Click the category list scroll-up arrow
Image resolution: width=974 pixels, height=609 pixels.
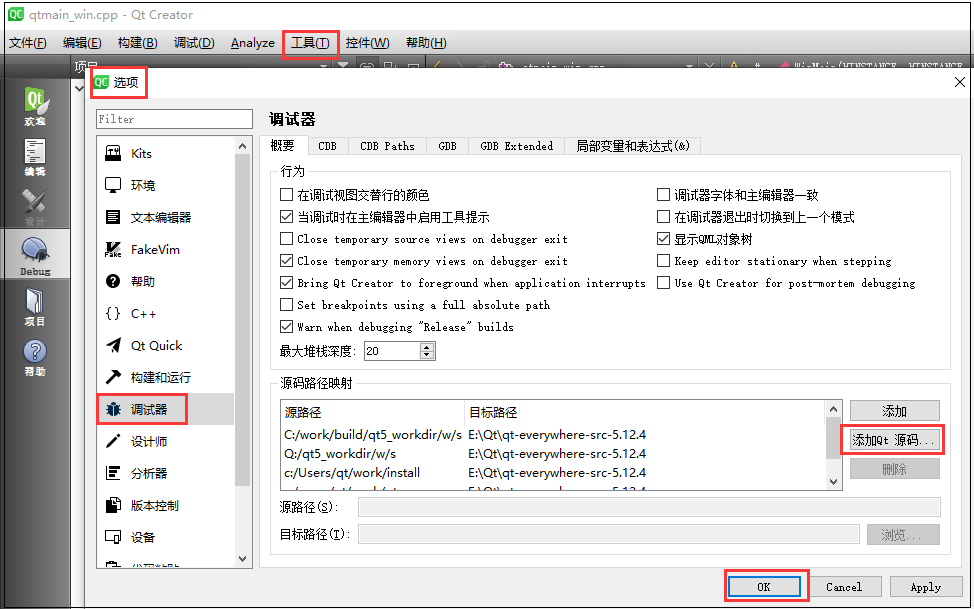(x=242, y=146)
